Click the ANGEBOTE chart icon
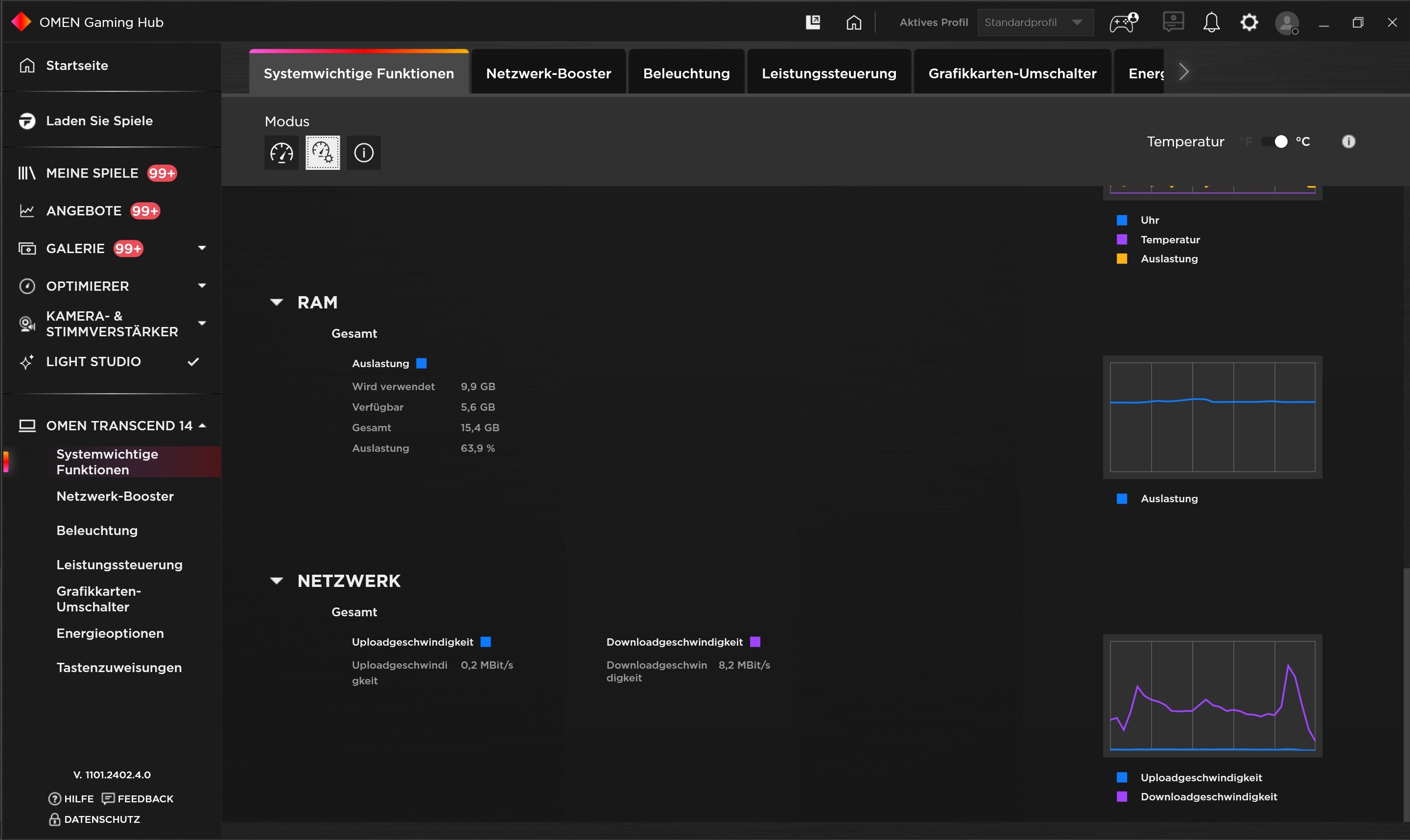1410x840 pixels. [x=27, y=210]
